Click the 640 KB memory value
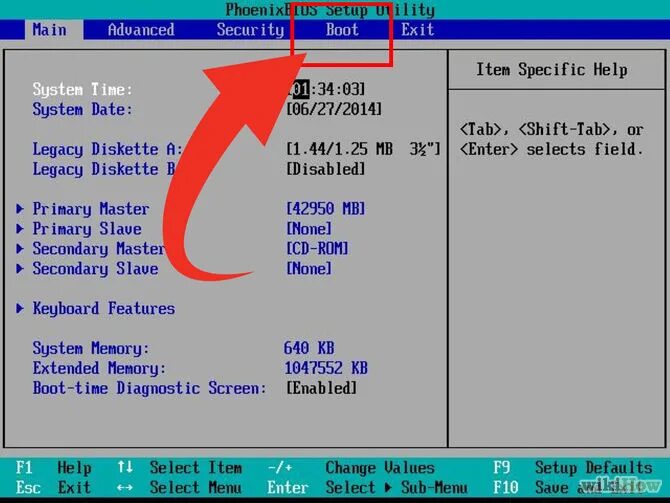 [309, 348]
